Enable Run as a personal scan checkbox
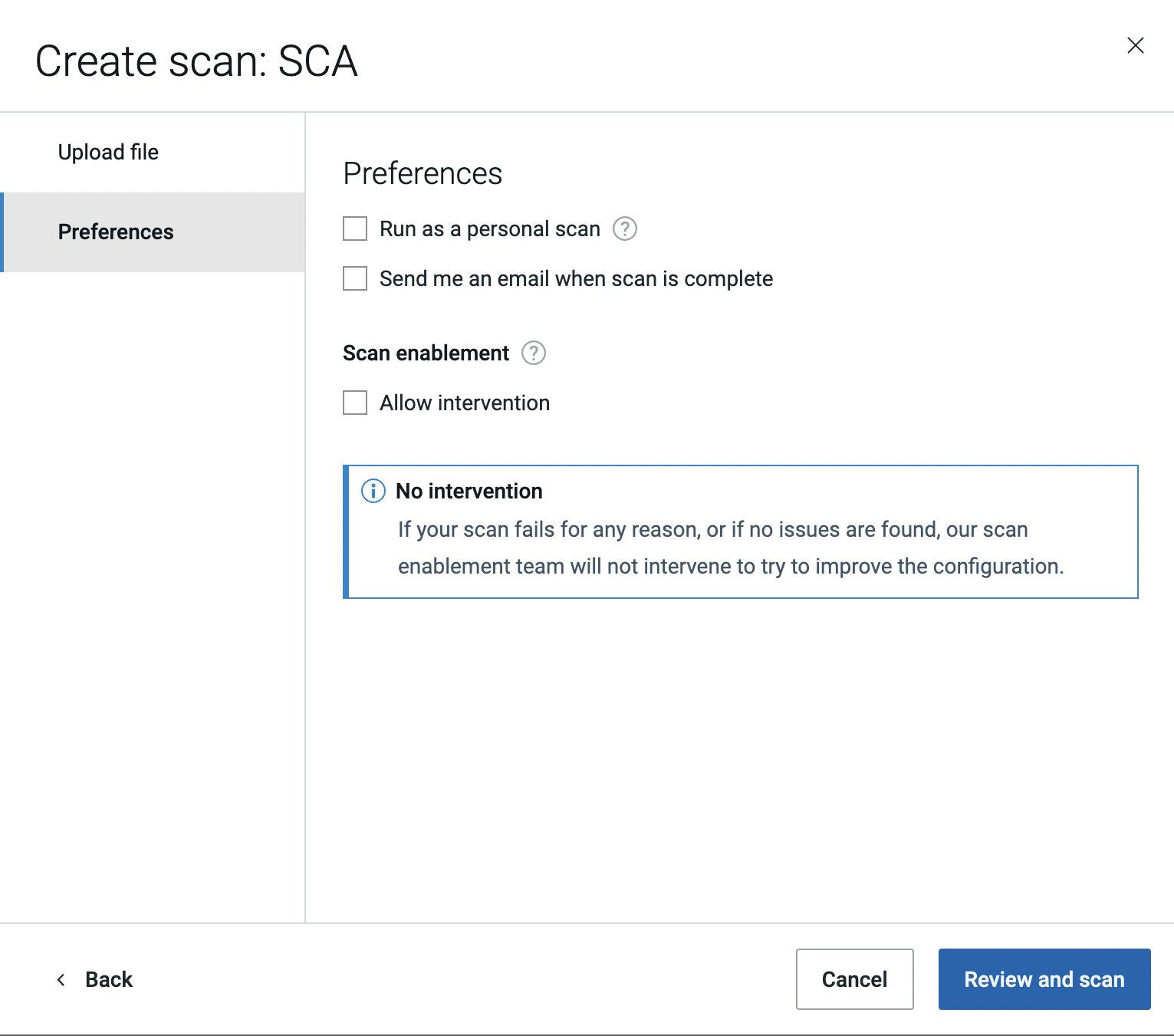 pyautogui.click(x=355, y=229)
